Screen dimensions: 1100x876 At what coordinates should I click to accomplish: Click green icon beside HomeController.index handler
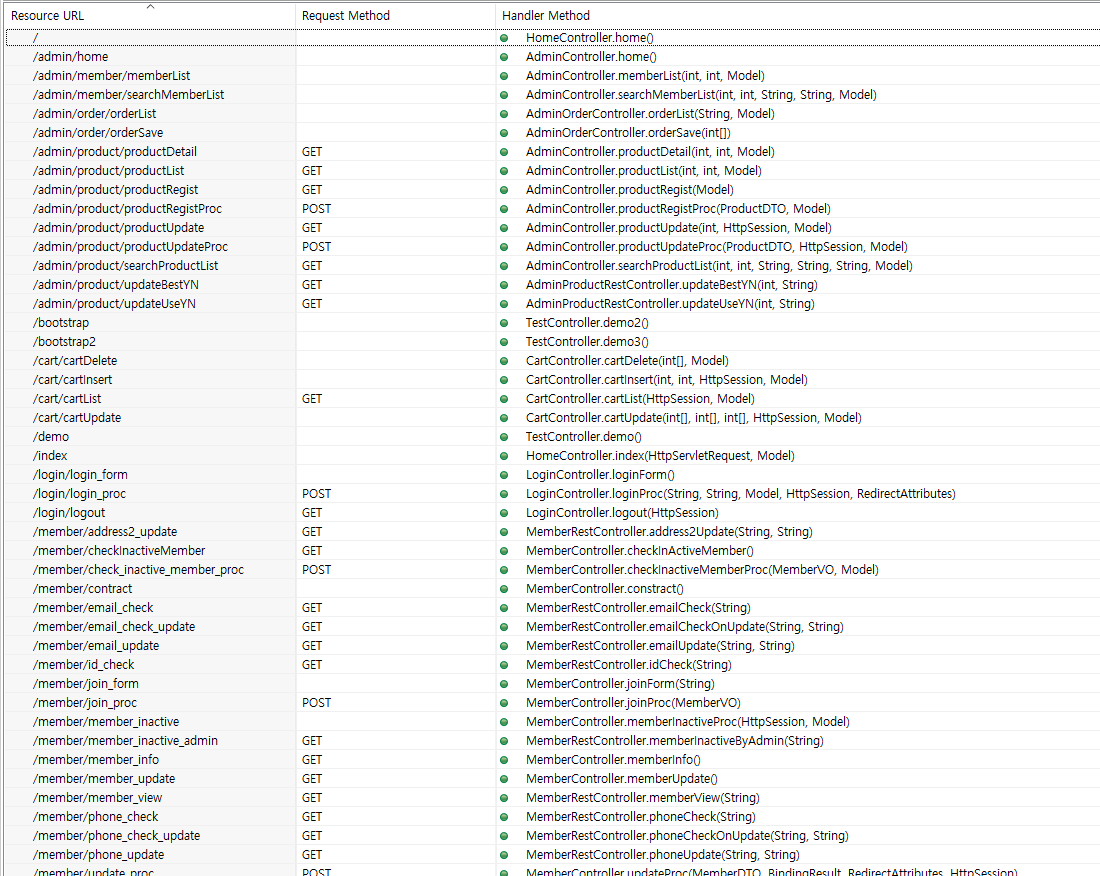coord(504,455)
